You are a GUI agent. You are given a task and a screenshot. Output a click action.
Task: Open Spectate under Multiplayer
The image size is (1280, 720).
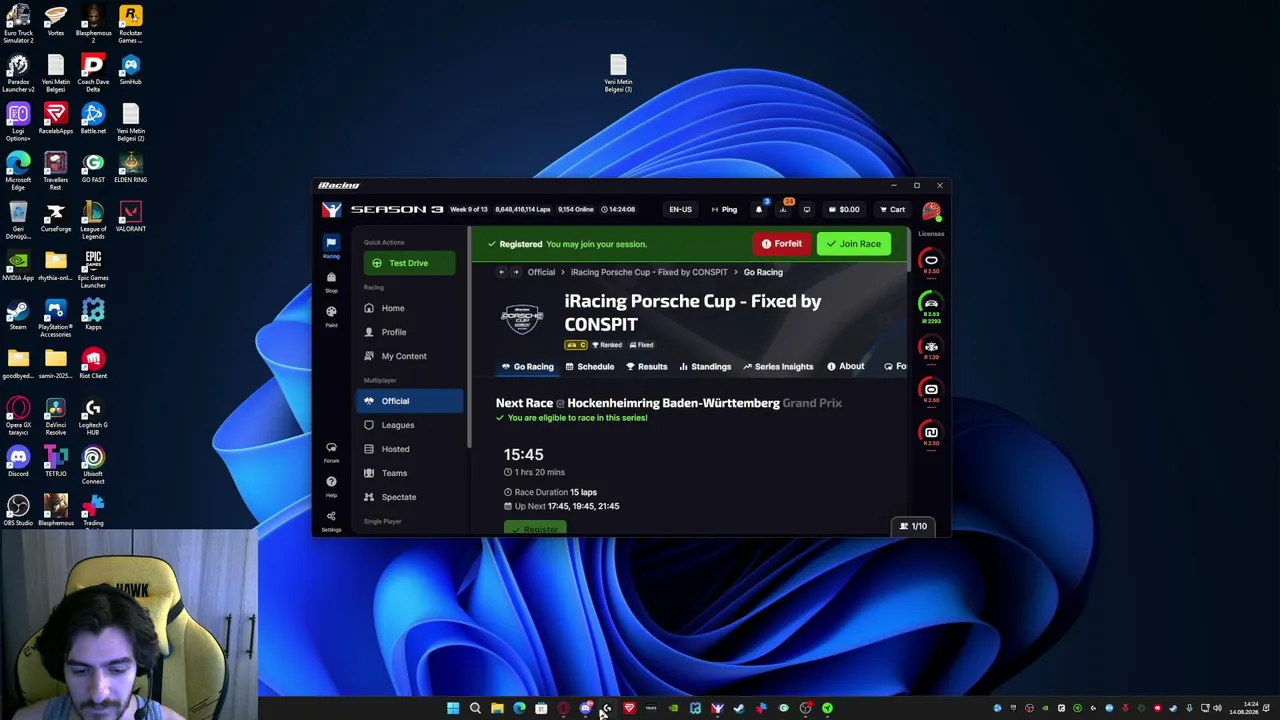point(409,497)
